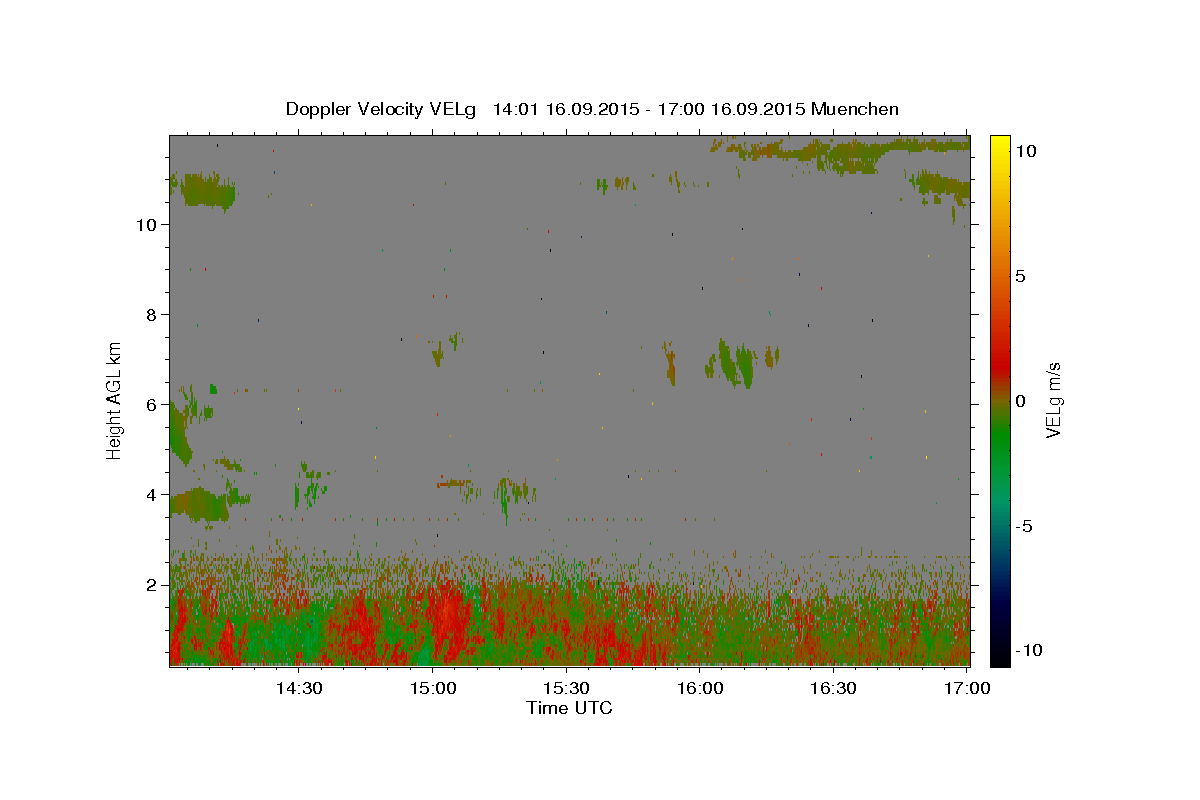
Task: Click the height tick label 6
Action: pyautogui.click(x=153, y=405)
